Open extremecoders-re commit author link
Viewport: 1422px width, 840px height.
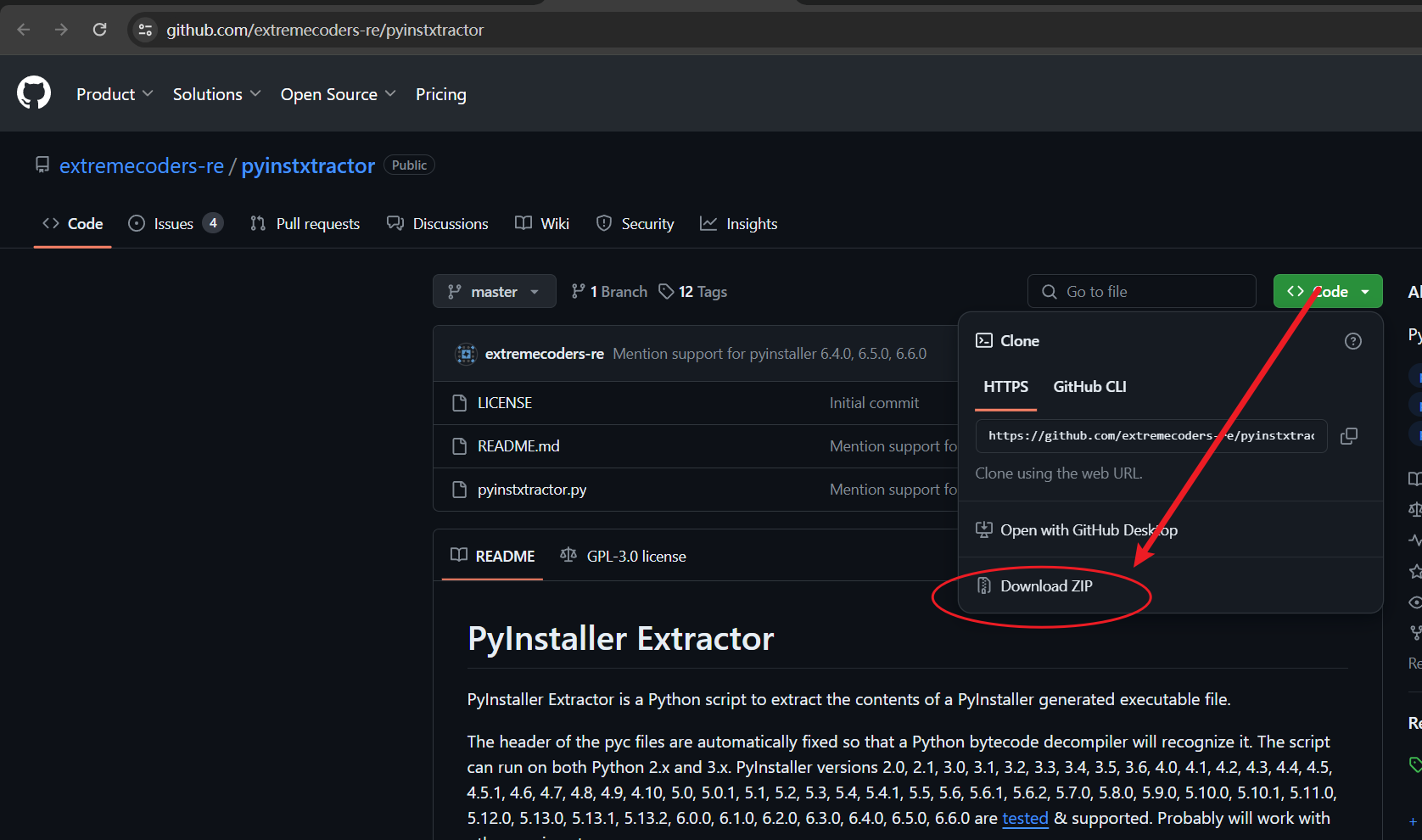click(x=545, y=354)
